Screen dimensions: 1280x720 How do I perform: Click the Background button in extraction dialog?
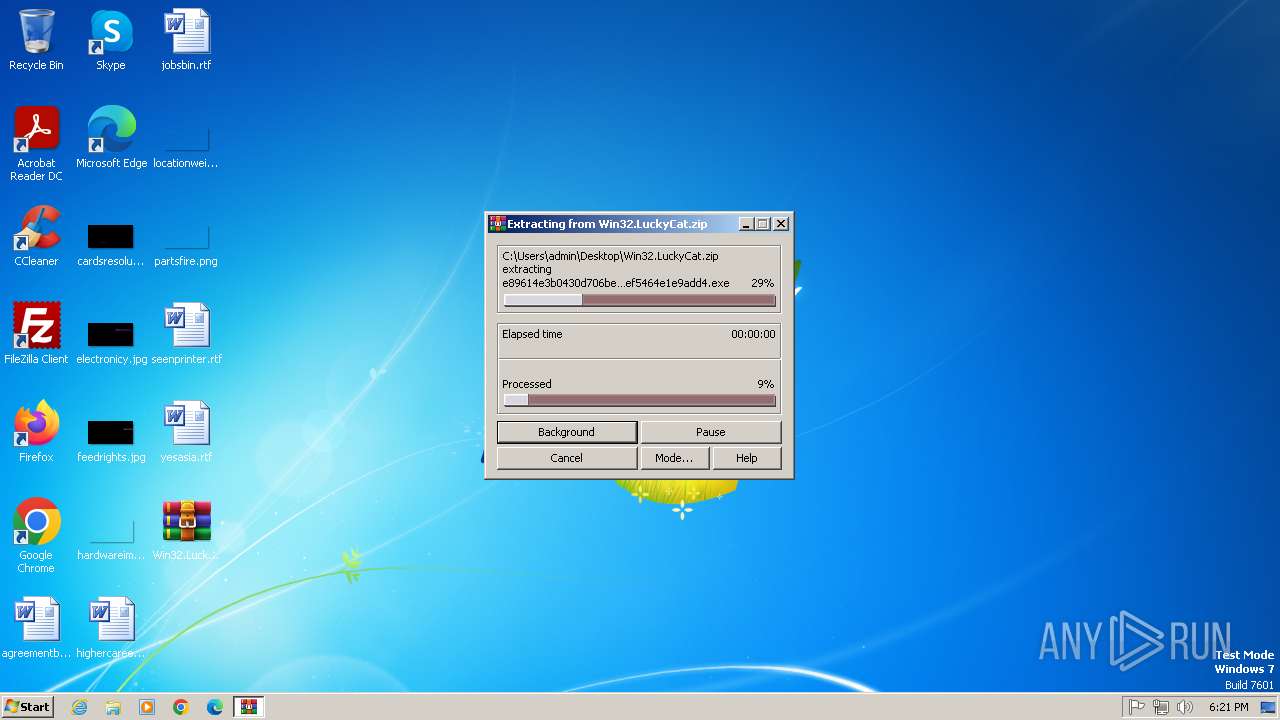(x=566, y=432)
